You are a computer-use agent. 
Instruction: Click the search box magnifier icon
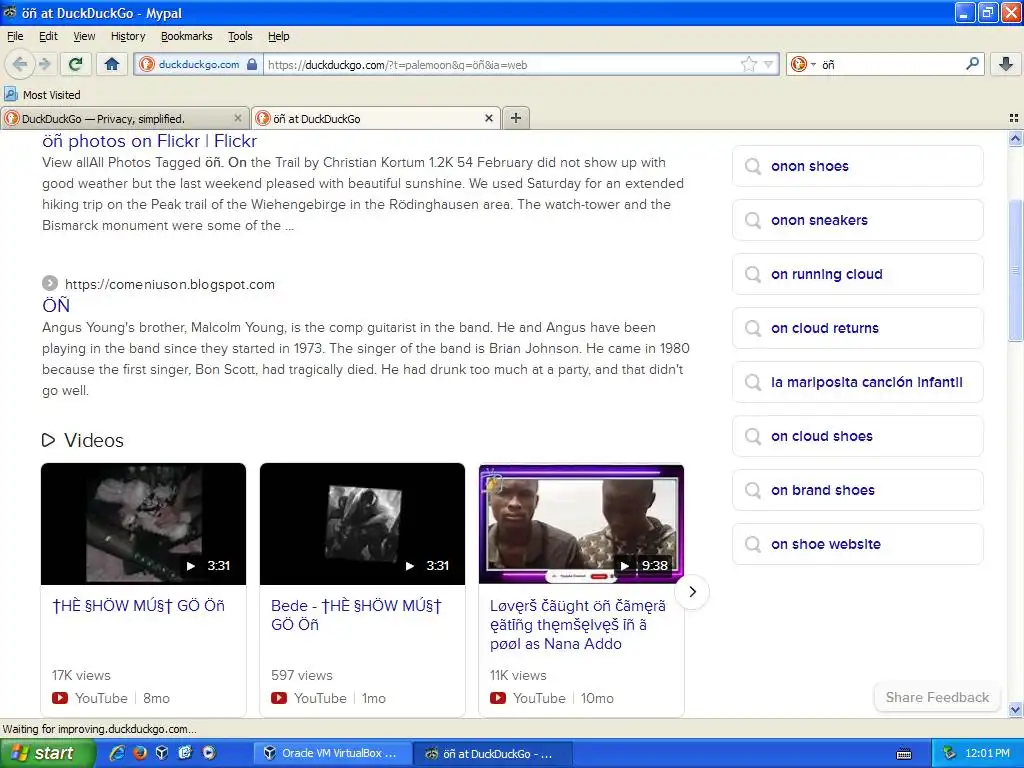[x=972, y=64]
